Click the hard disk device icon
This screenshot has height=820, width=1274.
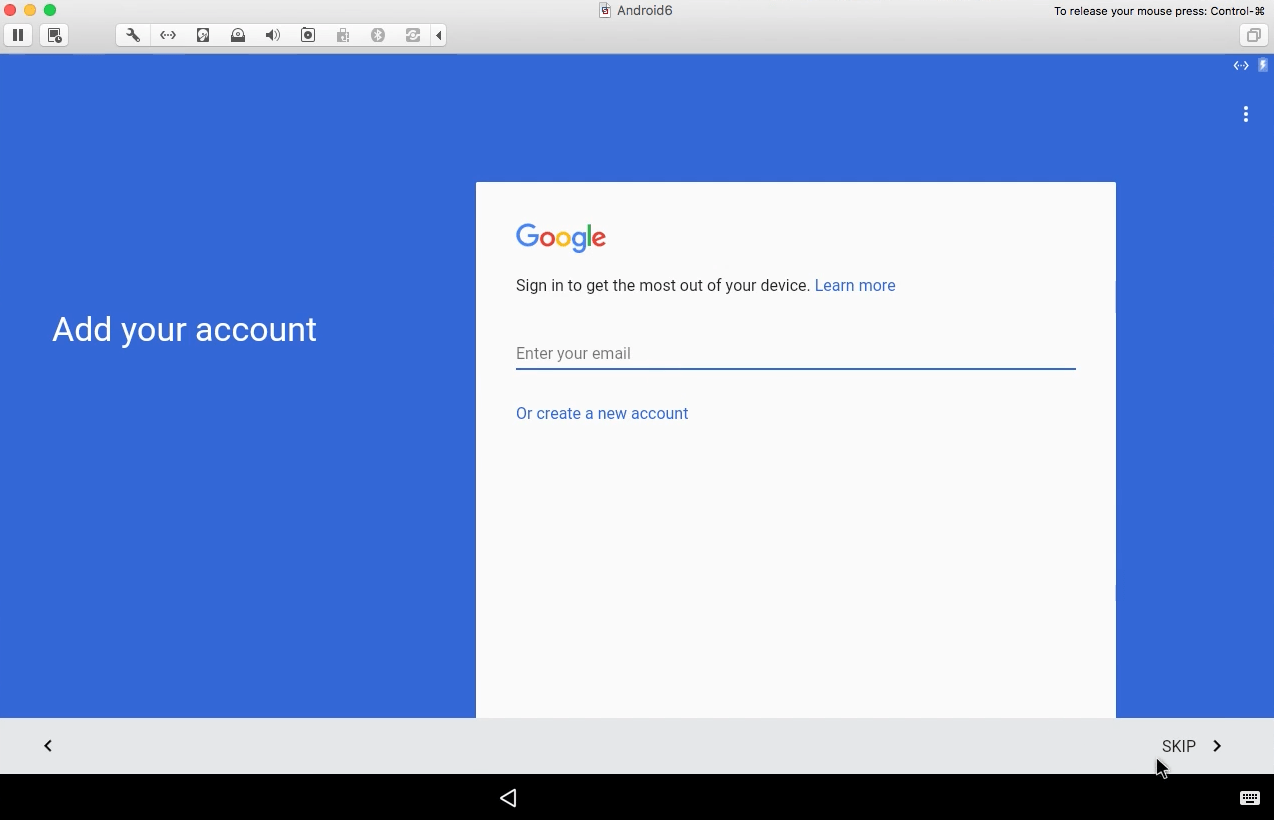pos(203,35)
